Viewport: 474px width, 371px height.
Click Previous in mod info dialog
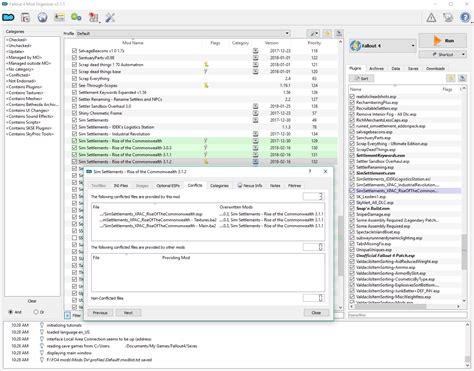pyautogui.click(x=100, y=313)
